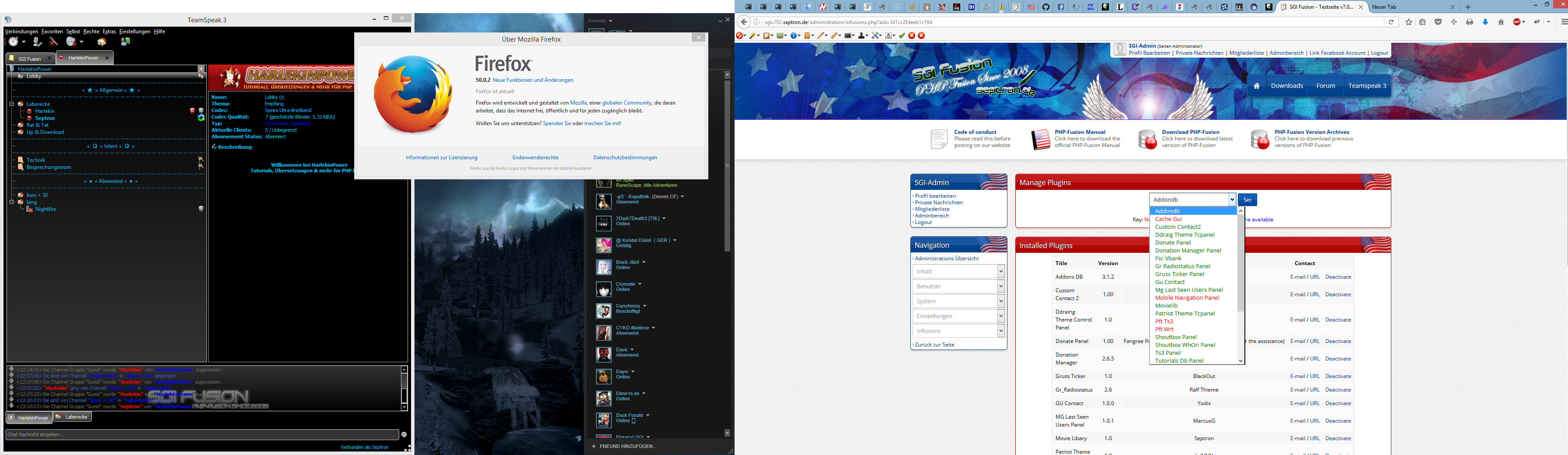Click web developer green checkmark icon

902,35
